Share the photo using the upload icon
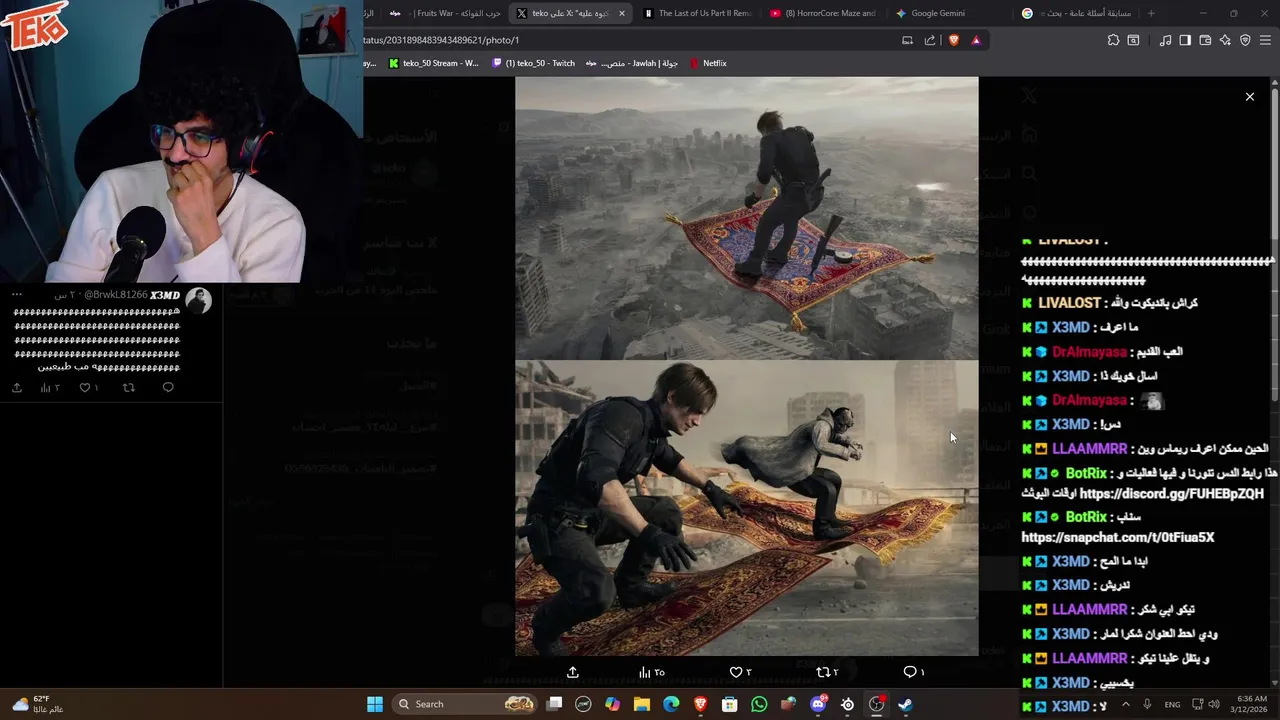This screenshot has height=720, width=1280. 572,673
